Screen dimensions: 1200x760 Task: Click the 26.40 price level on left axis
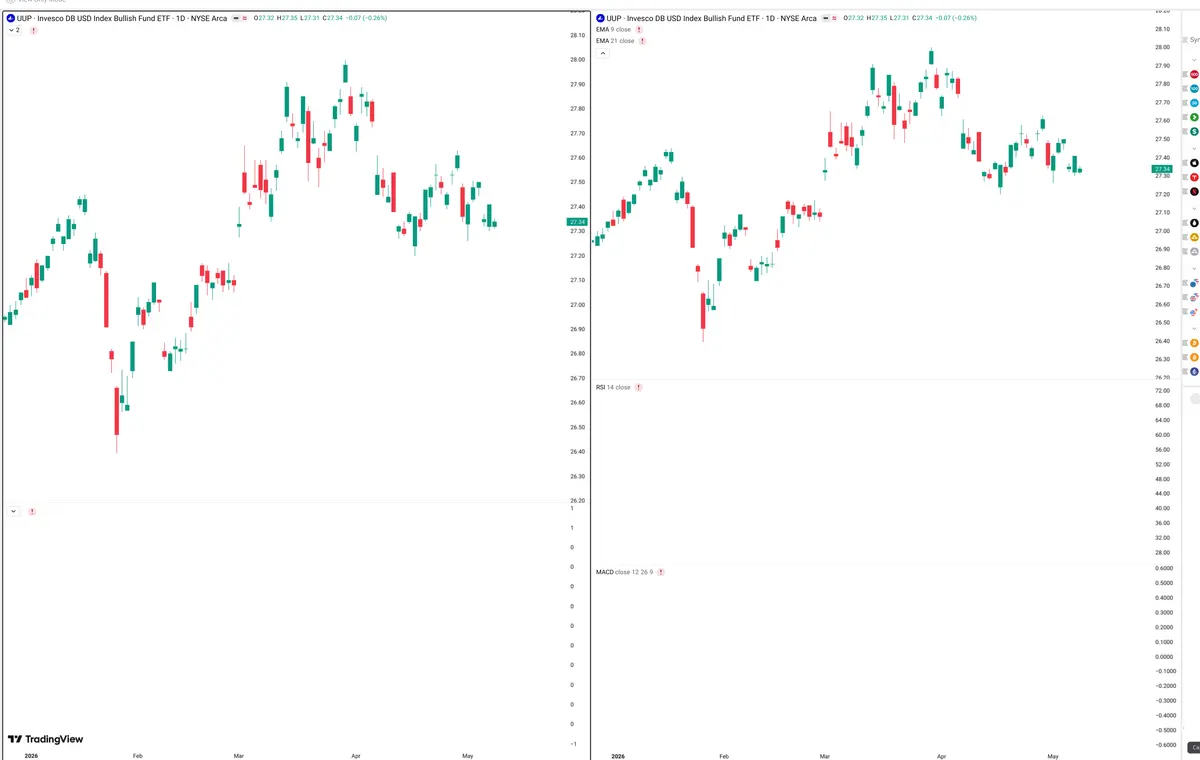tap(577, 452)
